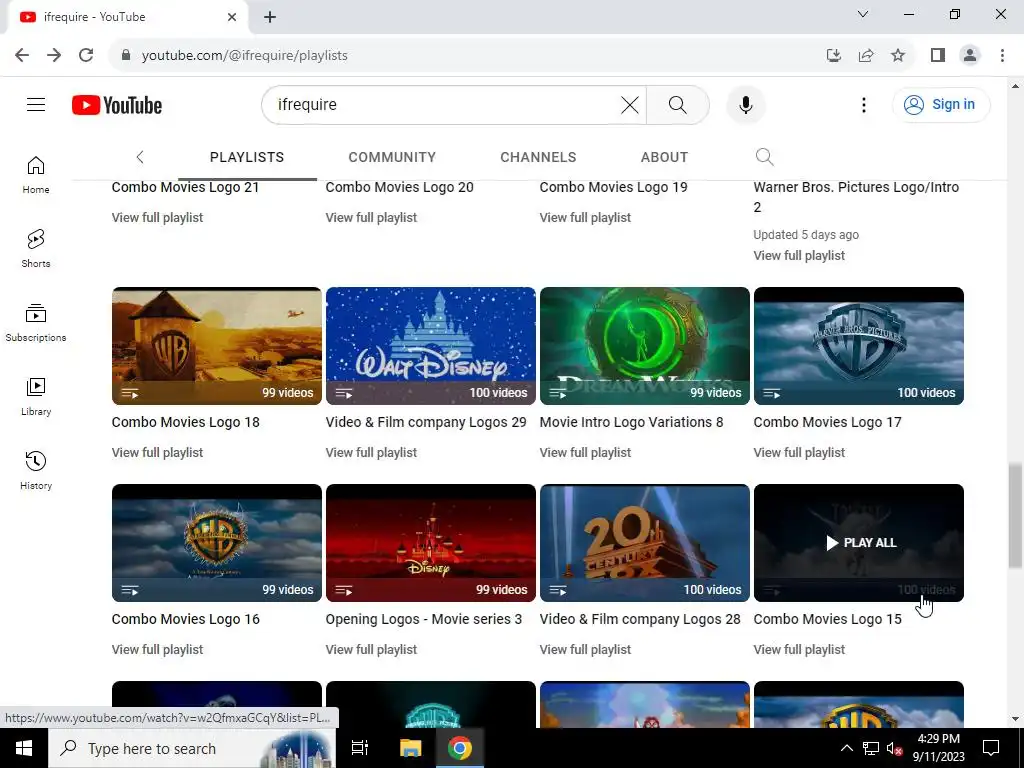Switch to the ABOUT tab

[x=664, y=157]
